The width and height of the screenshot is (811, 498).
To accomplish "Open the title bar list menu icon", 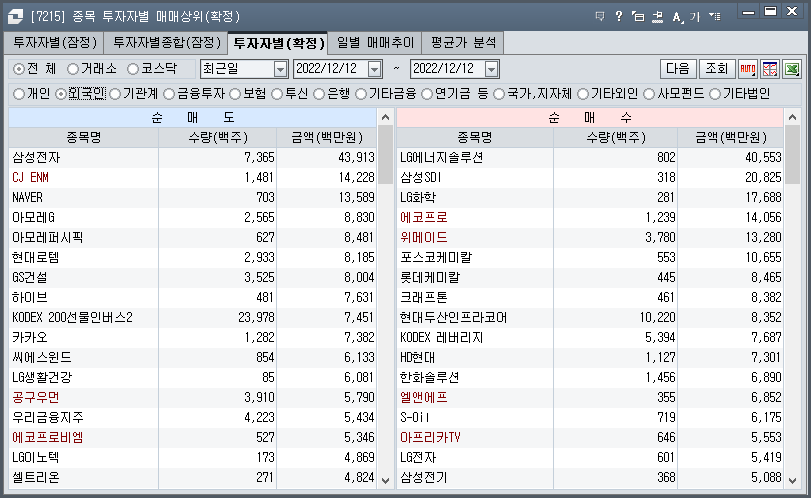I will pyautogui.click(x=715, y=17).
